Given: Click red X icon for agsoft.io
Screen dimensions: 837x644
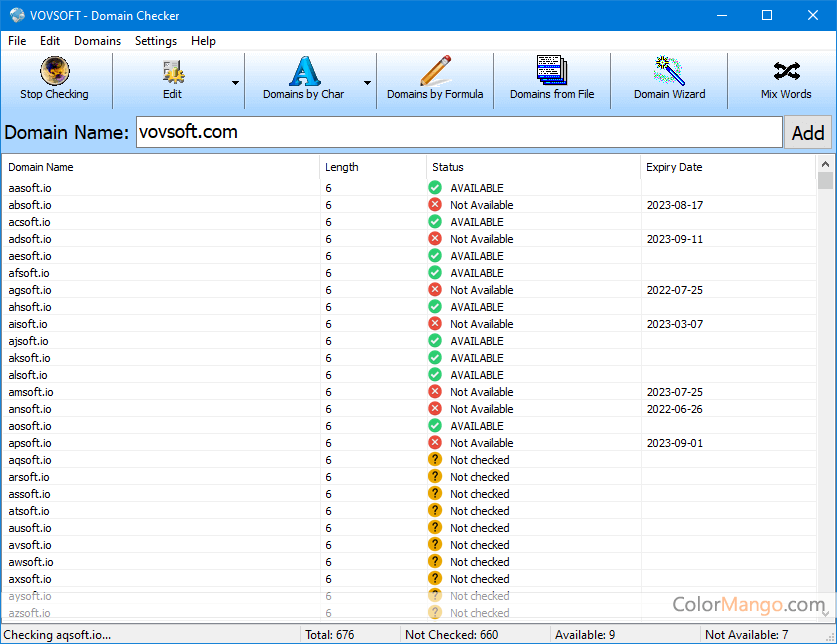Looking at the screenshot, I should (435, 289).
